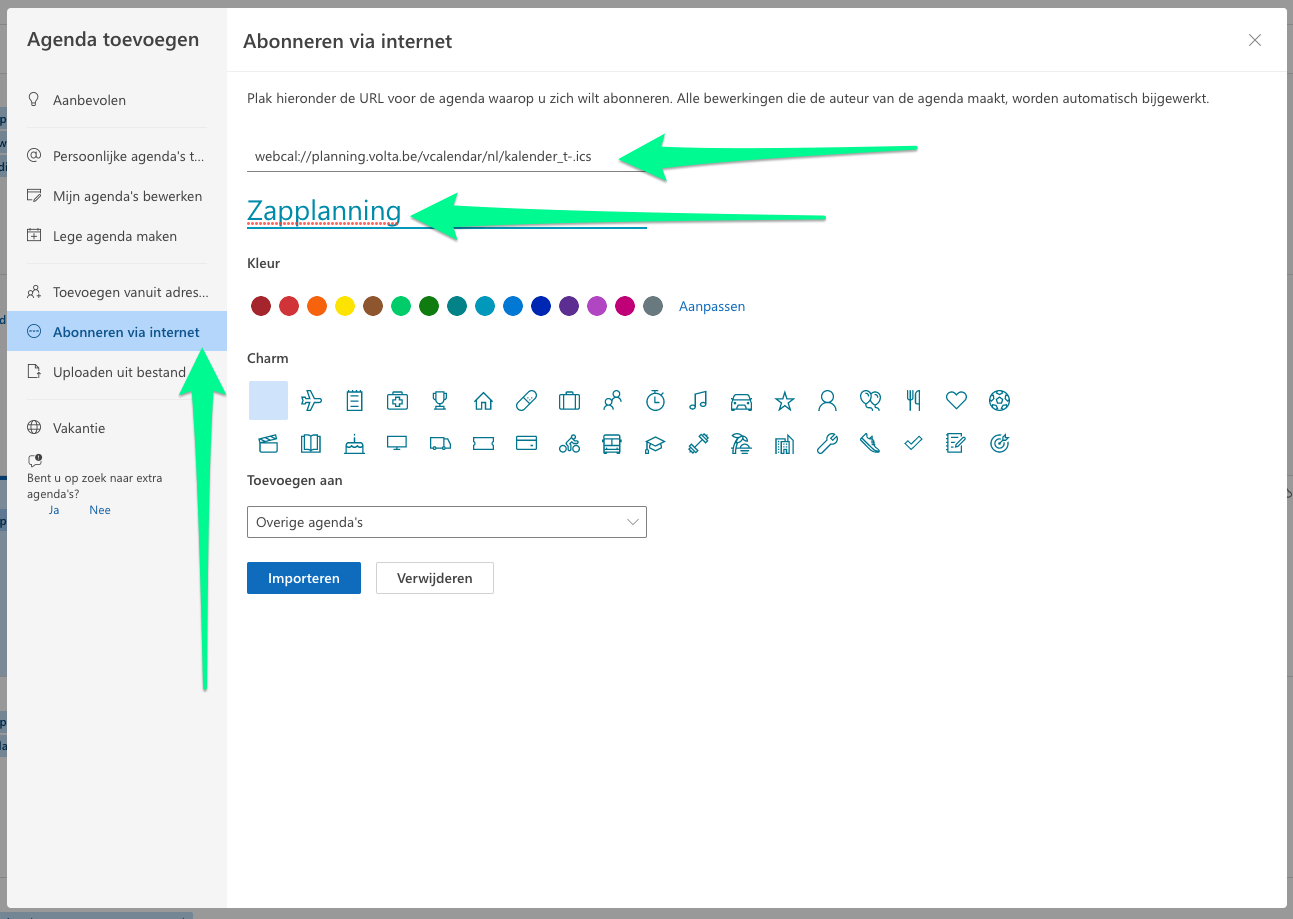The width and height of the screenshot is (1293, 919).
Task: Pick the notepad charm icon
Action: [x=354, y=401]
